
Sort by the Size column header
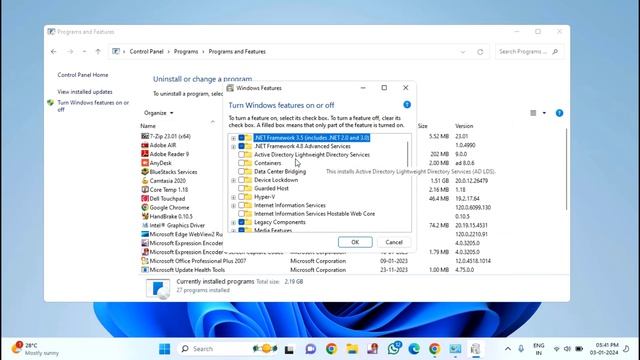[422, 126]
